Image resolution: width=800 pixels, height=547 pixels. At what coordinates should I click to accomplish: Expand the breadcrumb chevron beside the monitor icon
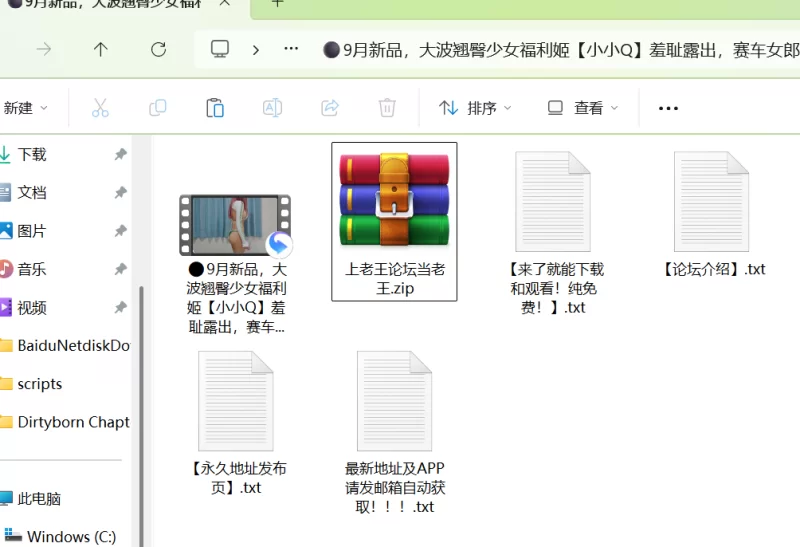click(256, 49)
